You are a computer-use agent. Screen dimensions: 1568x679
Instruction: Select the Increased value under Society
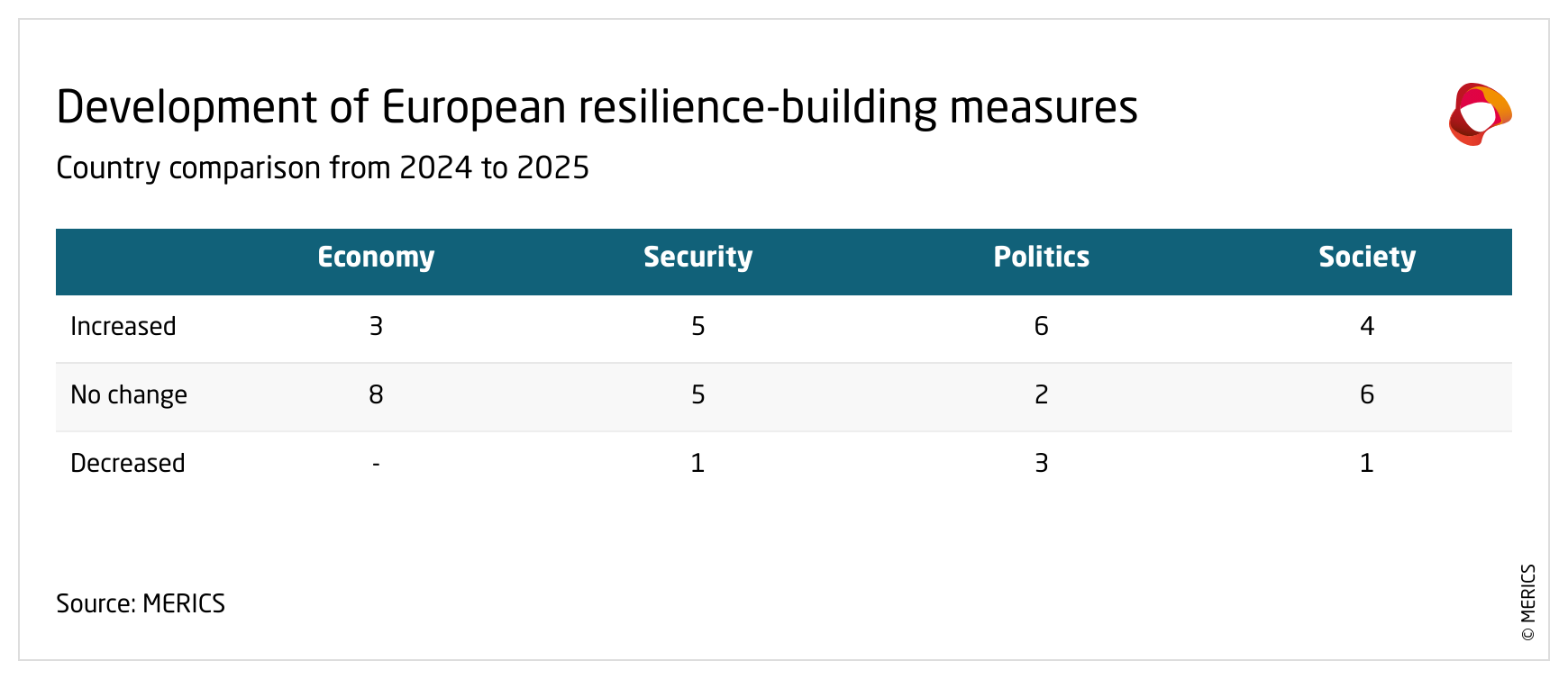[x=1366, y=326]
